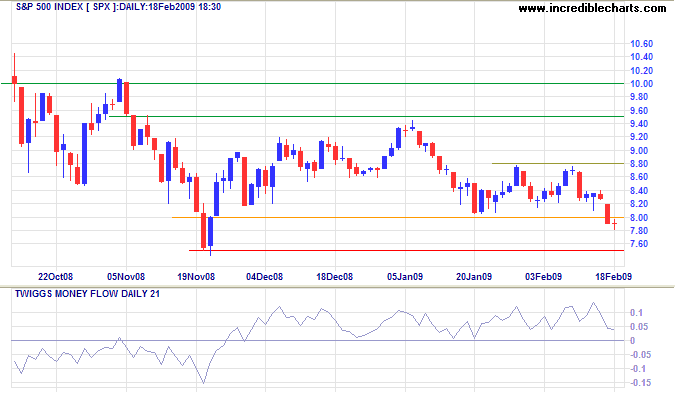Select the 18Dec08 date label
The width and height of the screenshot is (675, 395).
click(x=334, y=276)
